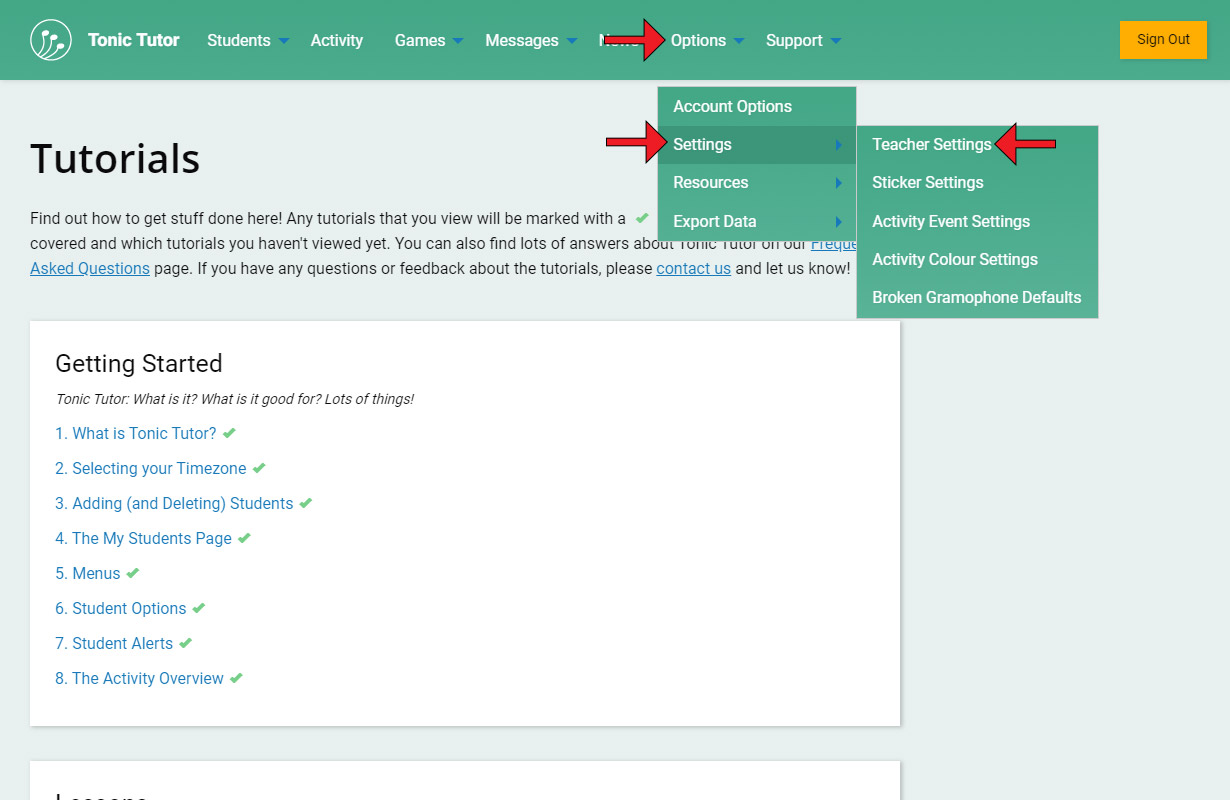Open tutorial 'Adding (and Deleting) Students'
The height and width of the screenshot is (800, 1230).
[174, 503]
